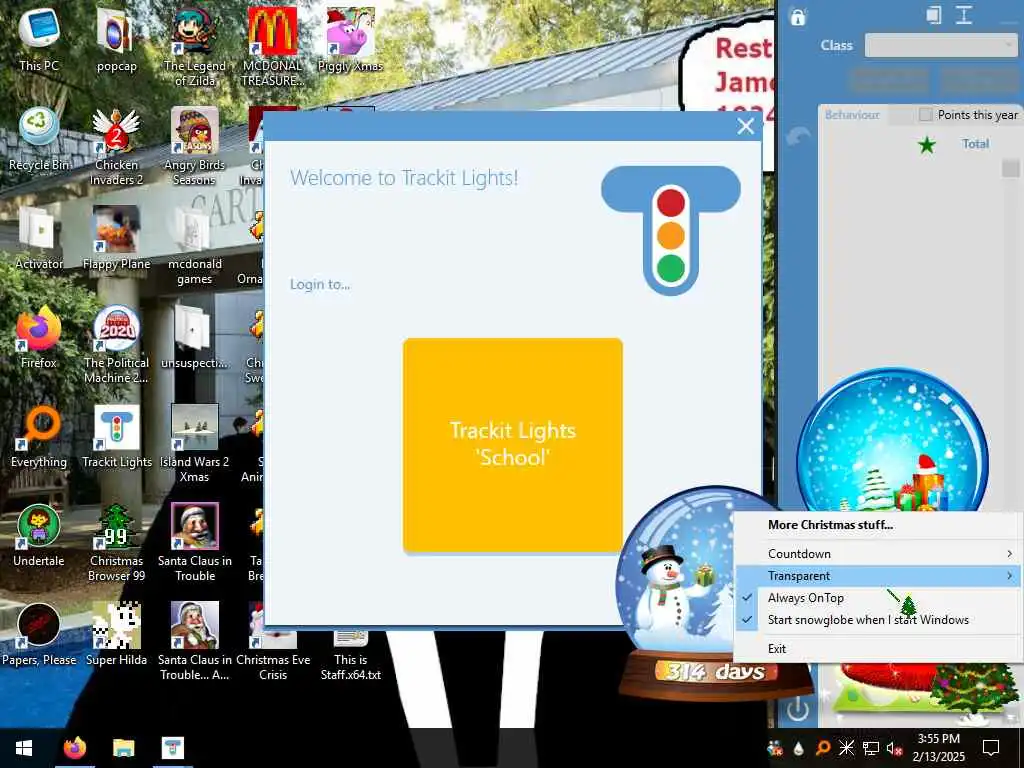Select the Trackit Lights desktop shortcut

tap(116, 436)
